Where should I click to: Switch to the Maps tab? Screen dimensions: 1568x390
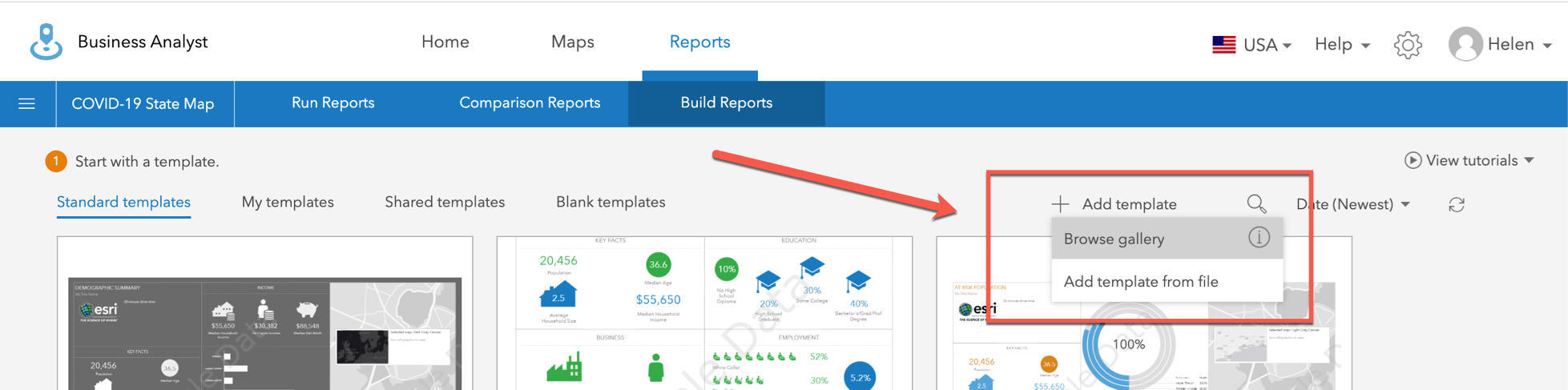pyautogui.click(x=573, y=42)
